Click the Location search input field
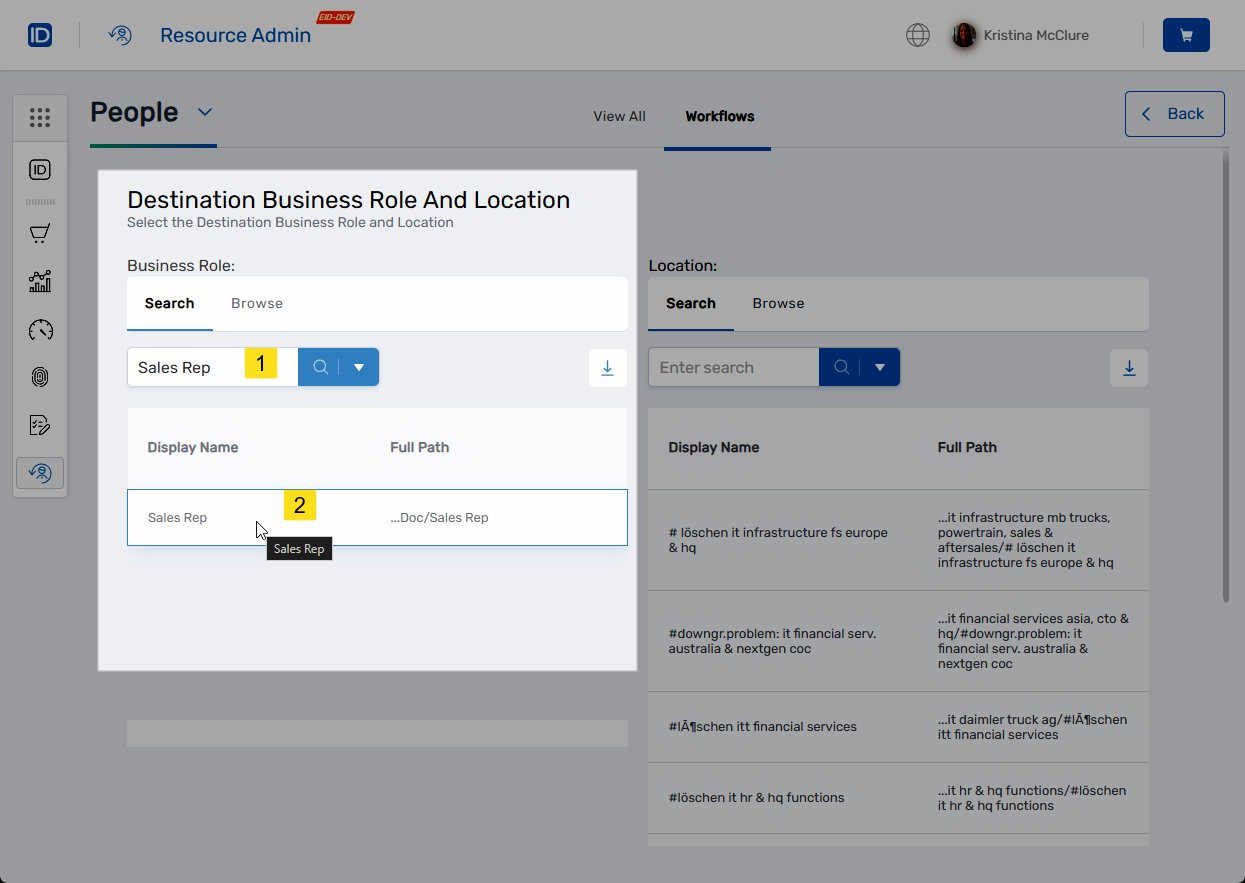The image size is (1245, 883). [733, 366]
